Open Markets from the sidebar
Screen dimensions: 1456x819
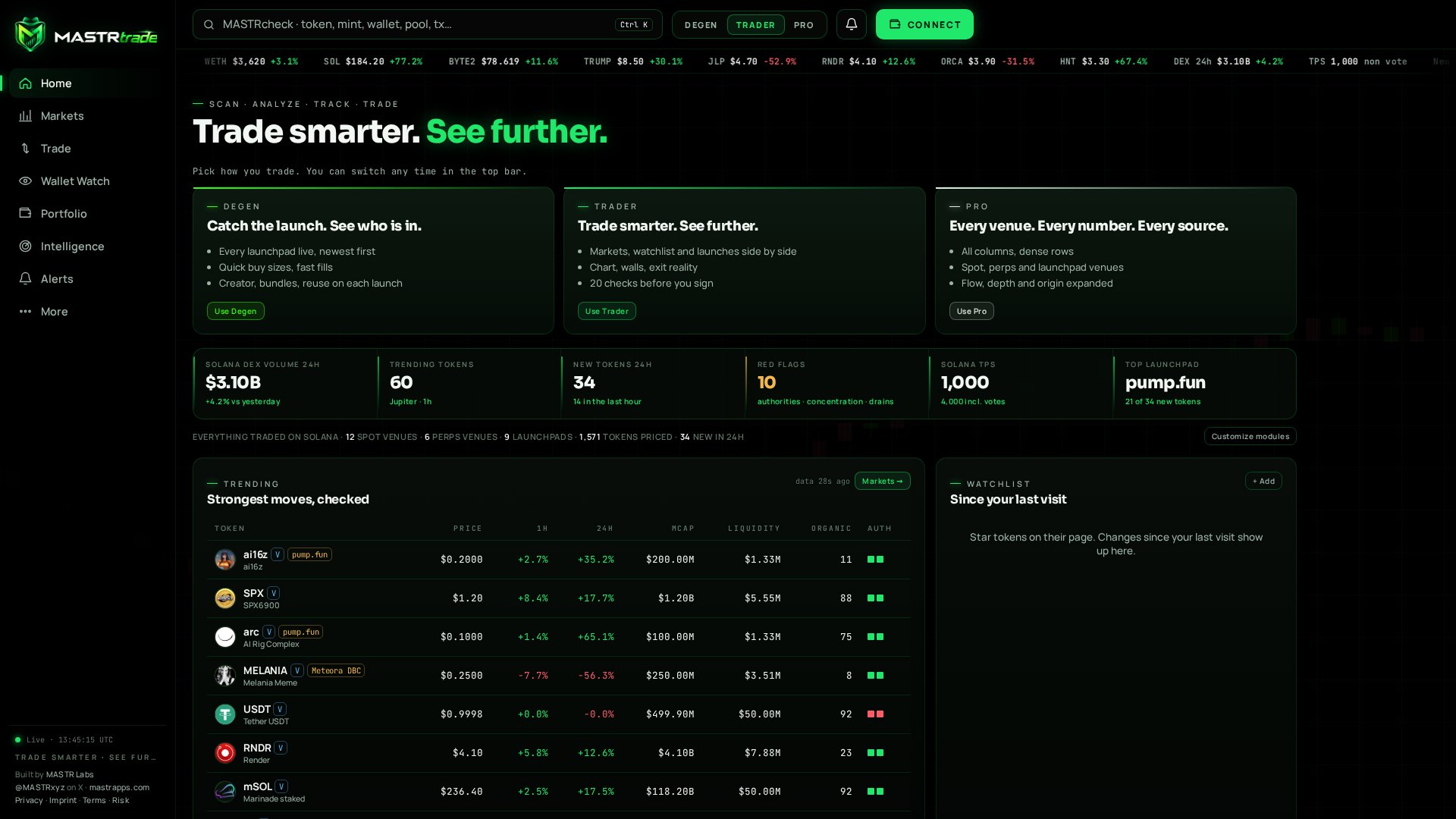(x=88, y=116)
